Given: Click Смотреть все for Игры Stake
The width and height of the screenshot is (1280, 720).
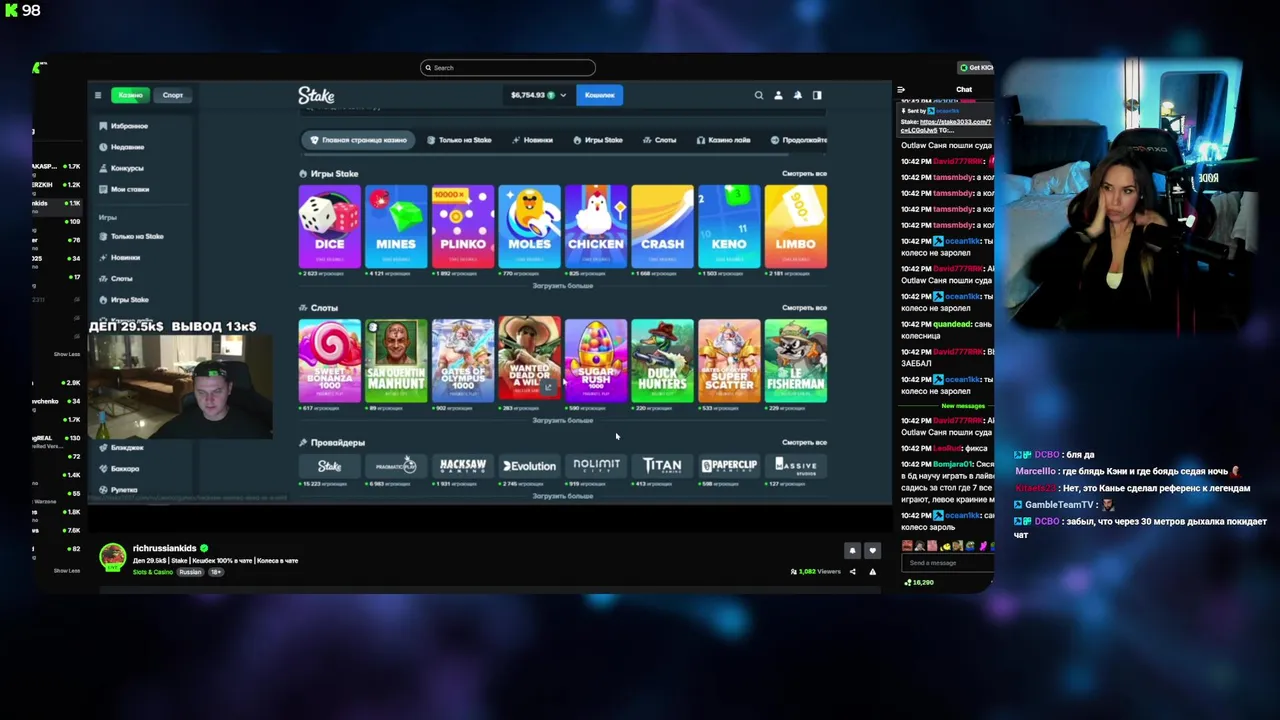Looking at the screenshot, I should click(x=804, y=174).
